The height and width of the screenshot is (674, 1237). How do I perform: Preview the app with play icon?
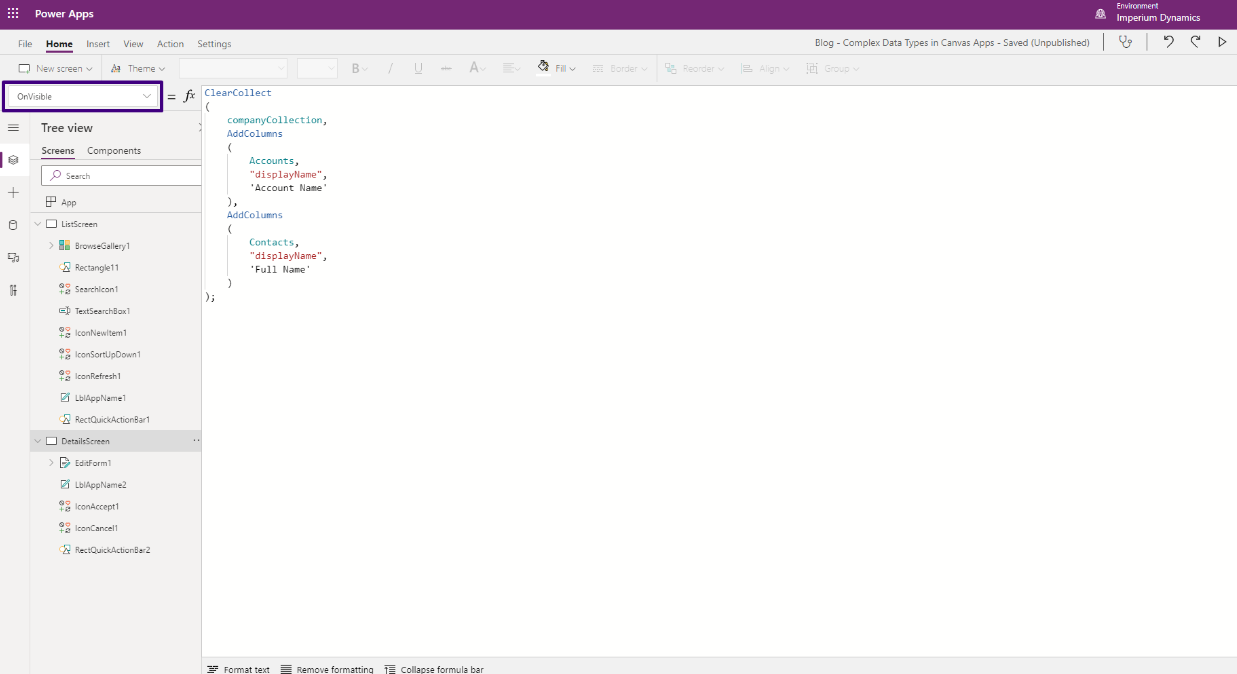pos(1222,42)
